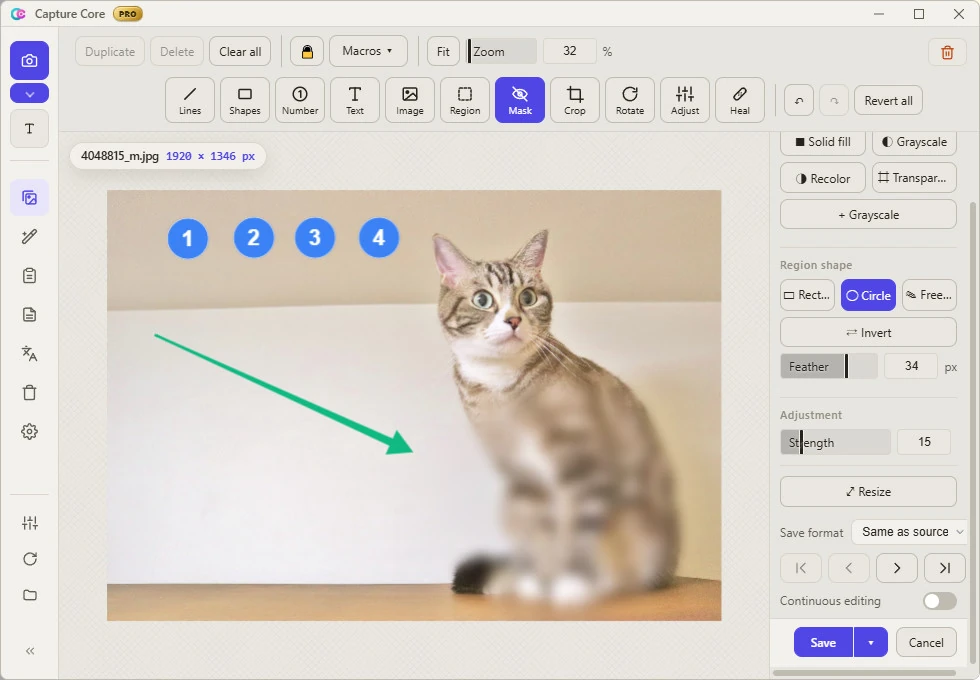Screen dimensions: 980x680
Task: Click the Feather slider
Action: tap(829, 366)
